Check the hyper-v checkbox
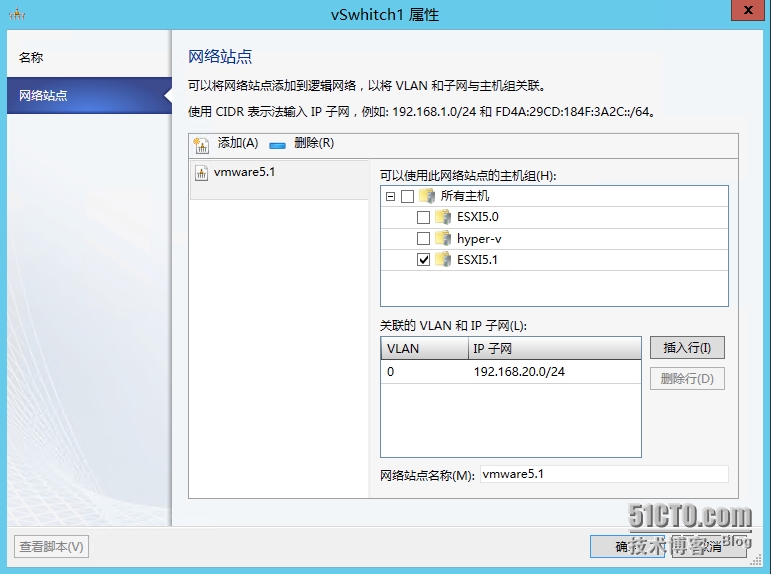This screenshot has height=574, width=771. pos(423,239)
